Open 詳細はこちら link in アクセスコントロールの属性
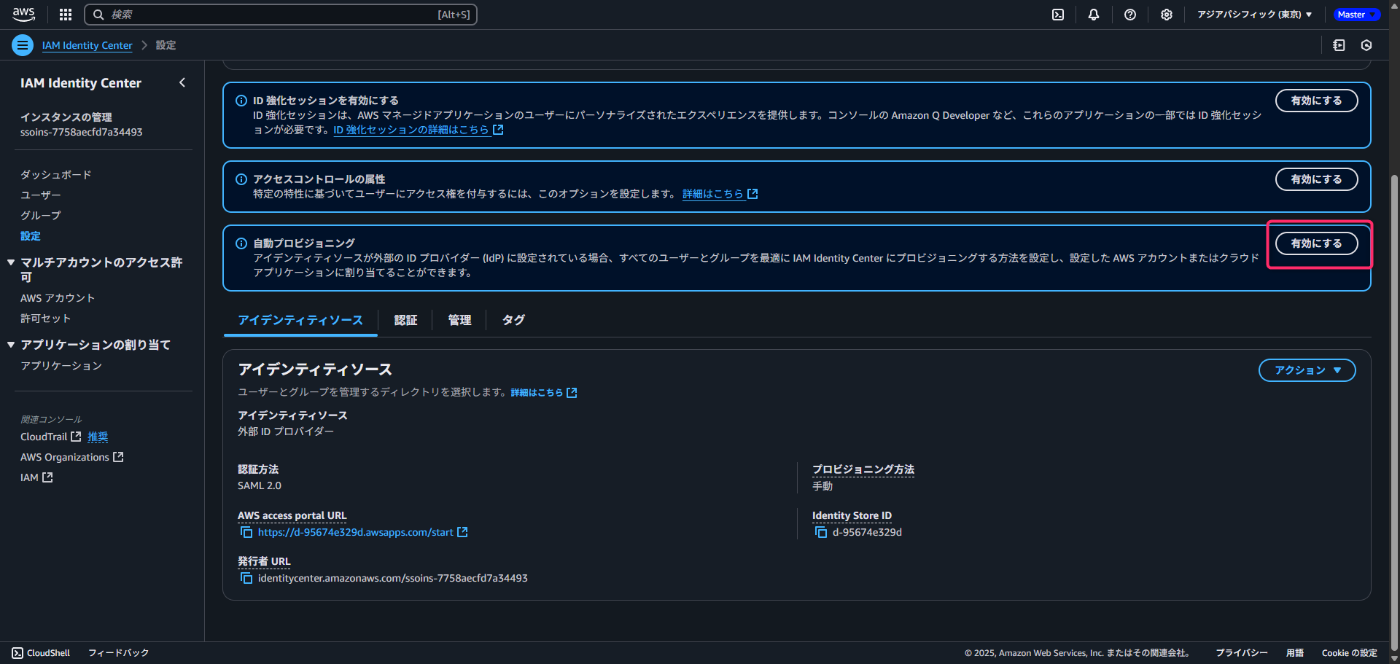Viewport: 1400px width, 664px height. tap(720, 194)
